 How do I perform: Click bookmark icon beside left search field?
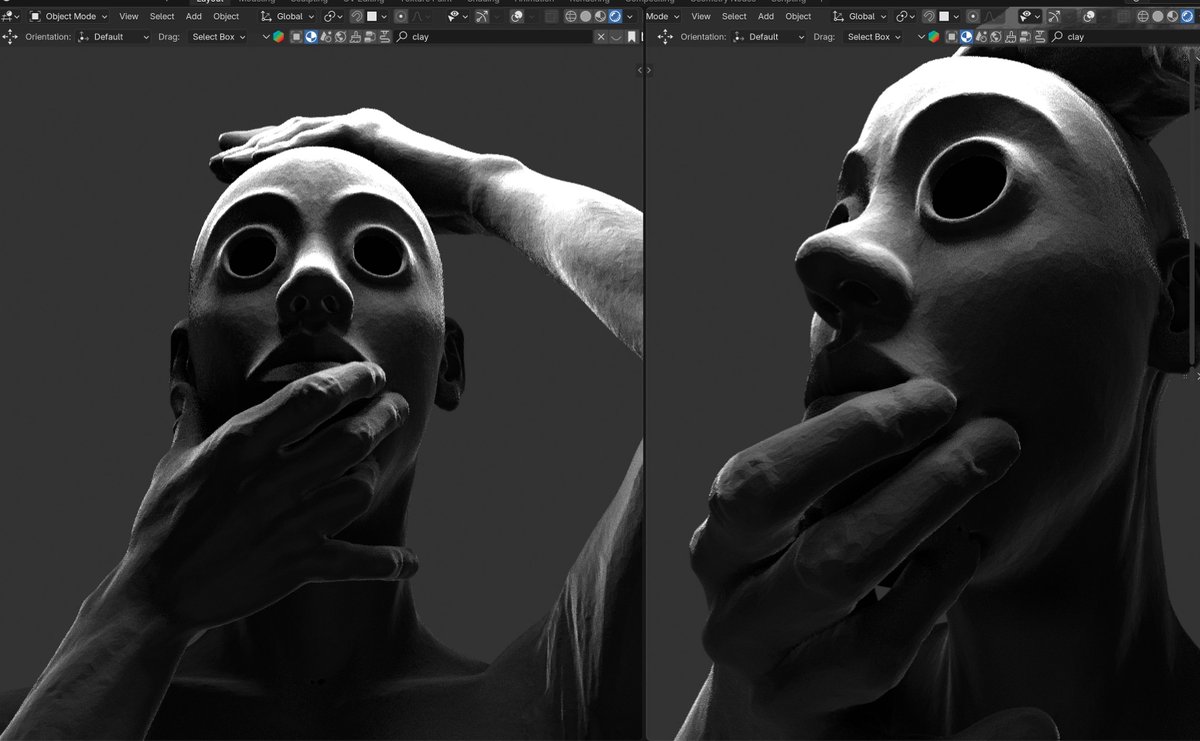tap(631, 37)
